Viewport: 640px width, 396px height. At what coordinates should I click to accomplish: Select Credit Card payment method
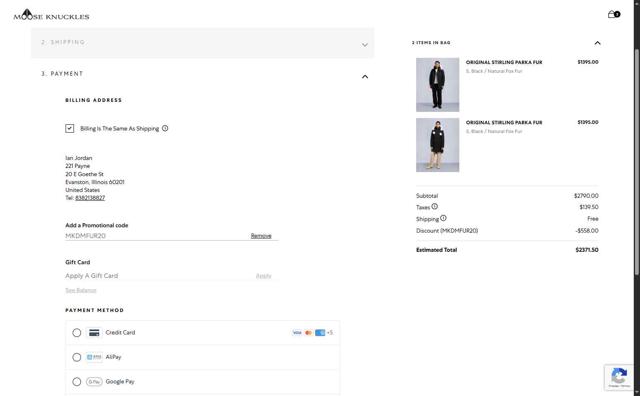[77, 333]
